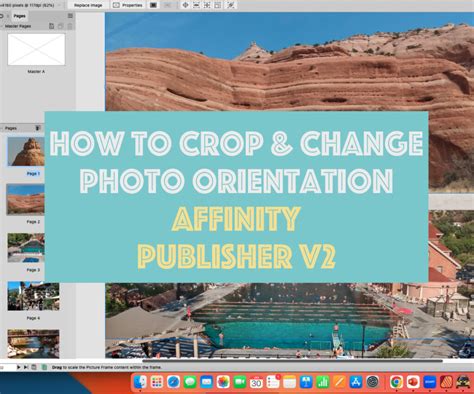Open the Pages panel options menu icon
Viewport: 474px width, 394px height.
[70, 16]
